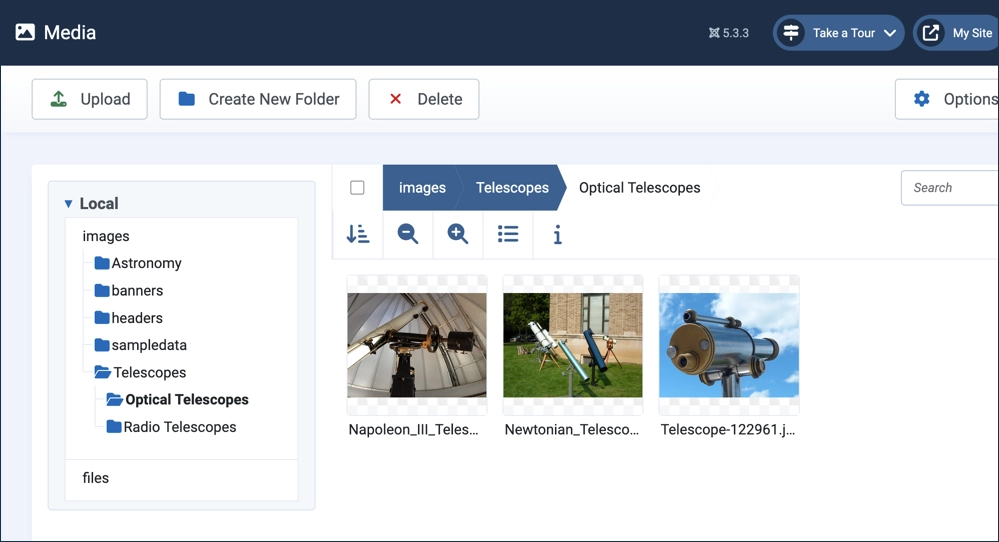Click the Local heading label

[x=99, y=204]
